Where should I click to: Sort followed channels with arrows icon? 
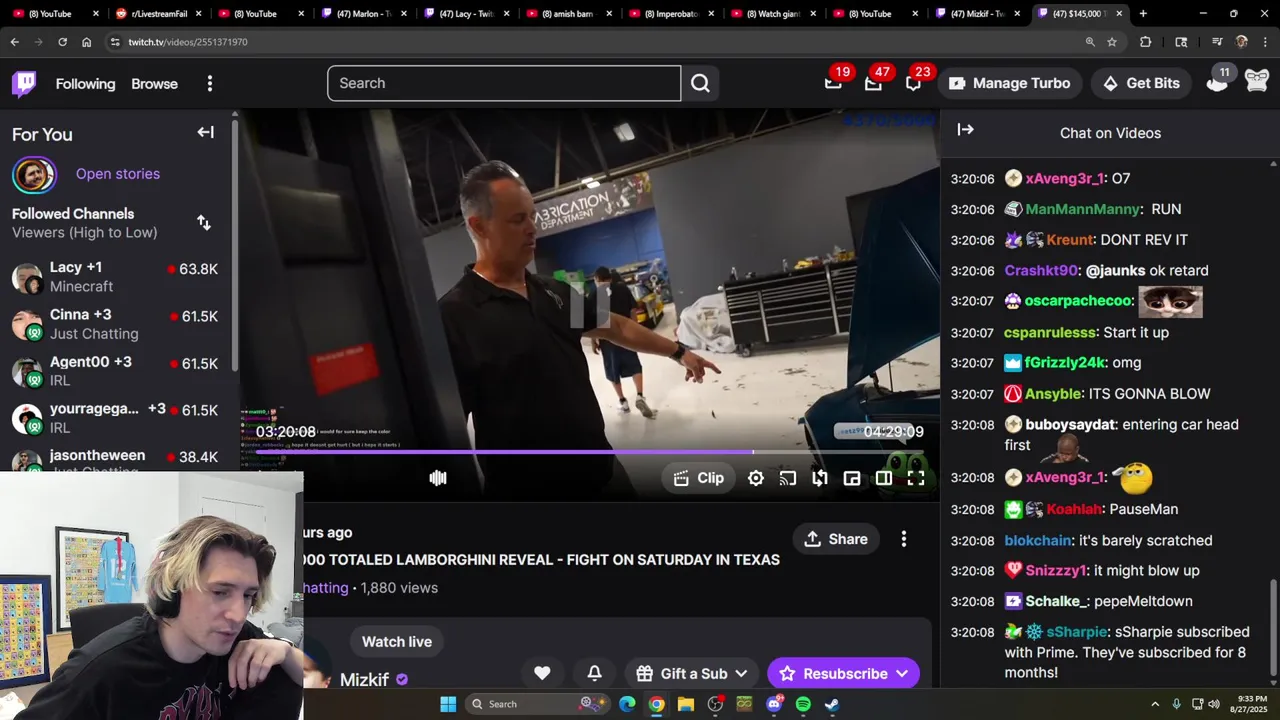[204, 222]
